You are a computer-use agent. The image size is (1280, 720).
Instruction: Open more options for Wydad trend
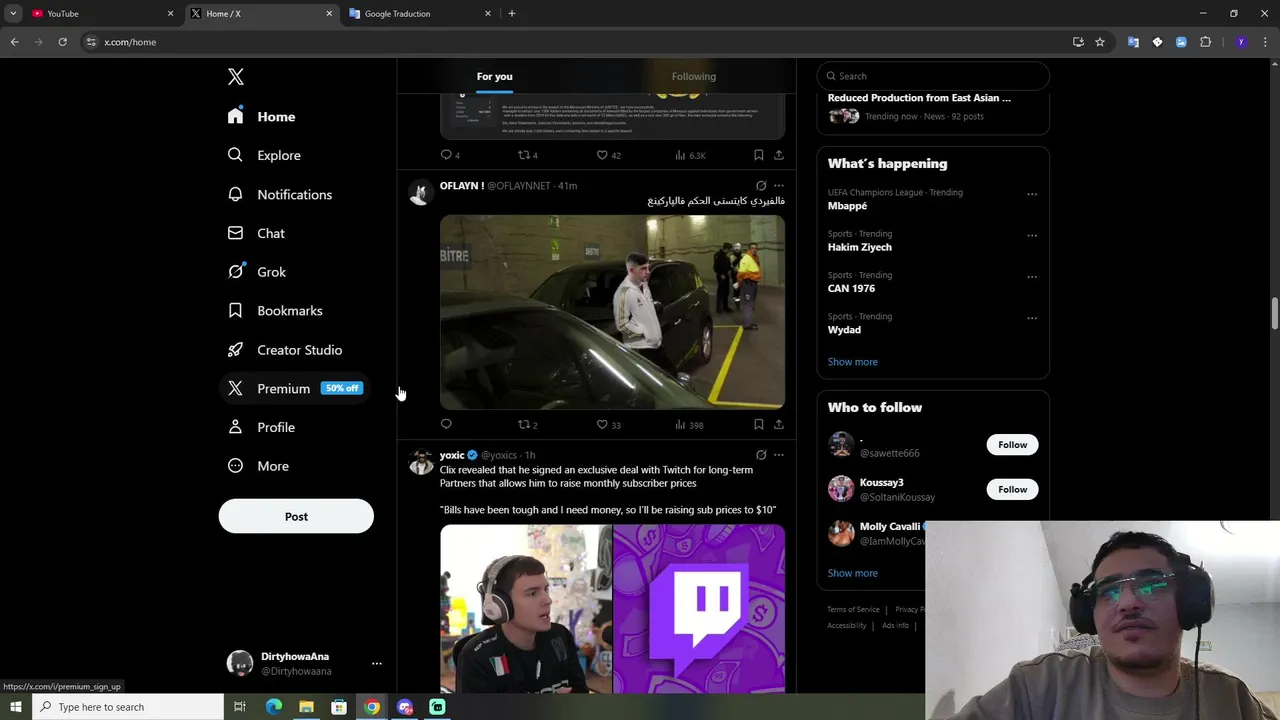click(1032, 318)
